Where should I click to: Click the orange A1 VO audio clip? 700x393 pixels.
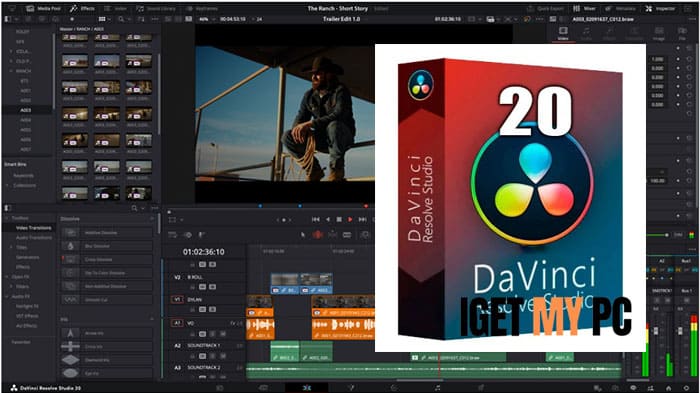click(260, 328)
